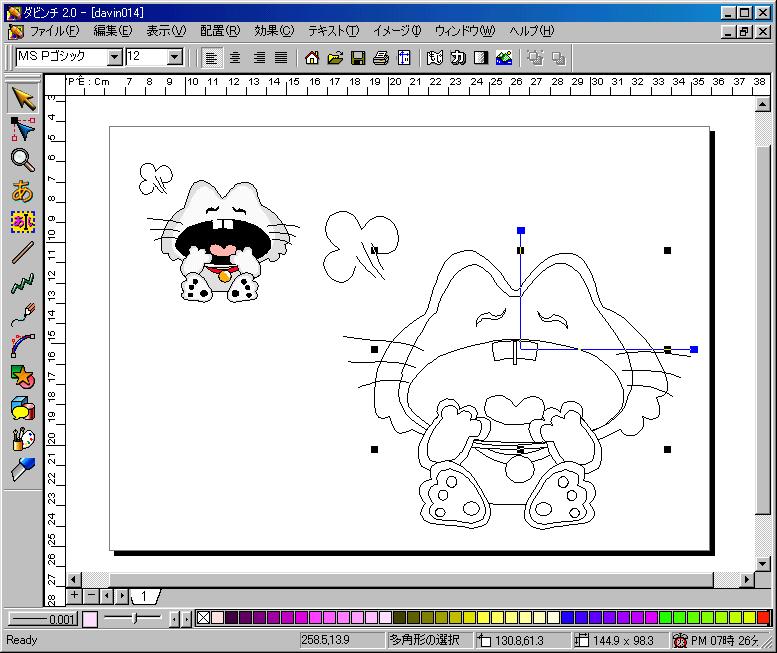Click the 0.001 line width button
The width and height of the screenshot is (777, 653).
[x=44, y=619]
